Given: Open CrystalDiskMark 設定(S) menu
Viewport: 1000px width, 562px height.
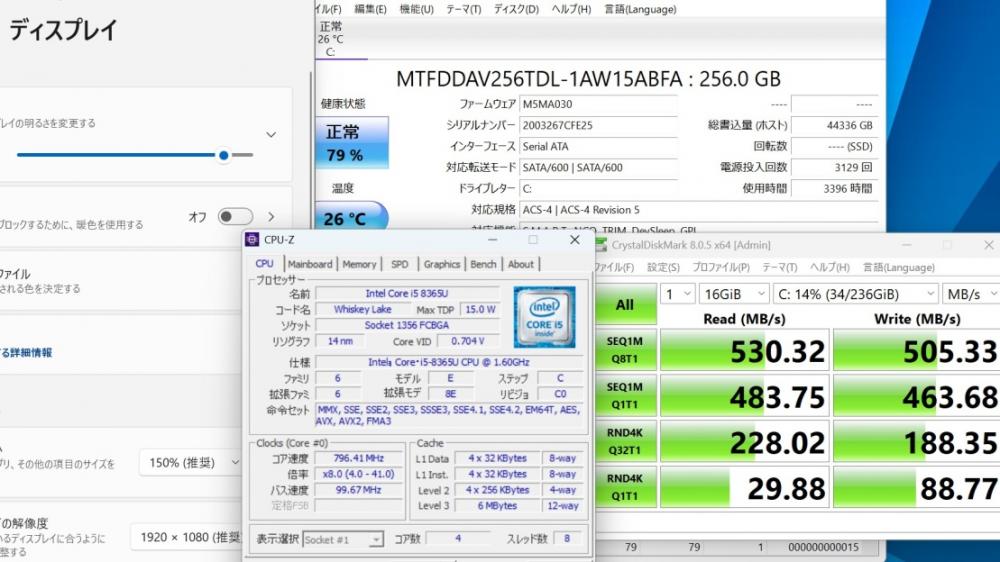Looking at the screenshot, I should 663,267.
